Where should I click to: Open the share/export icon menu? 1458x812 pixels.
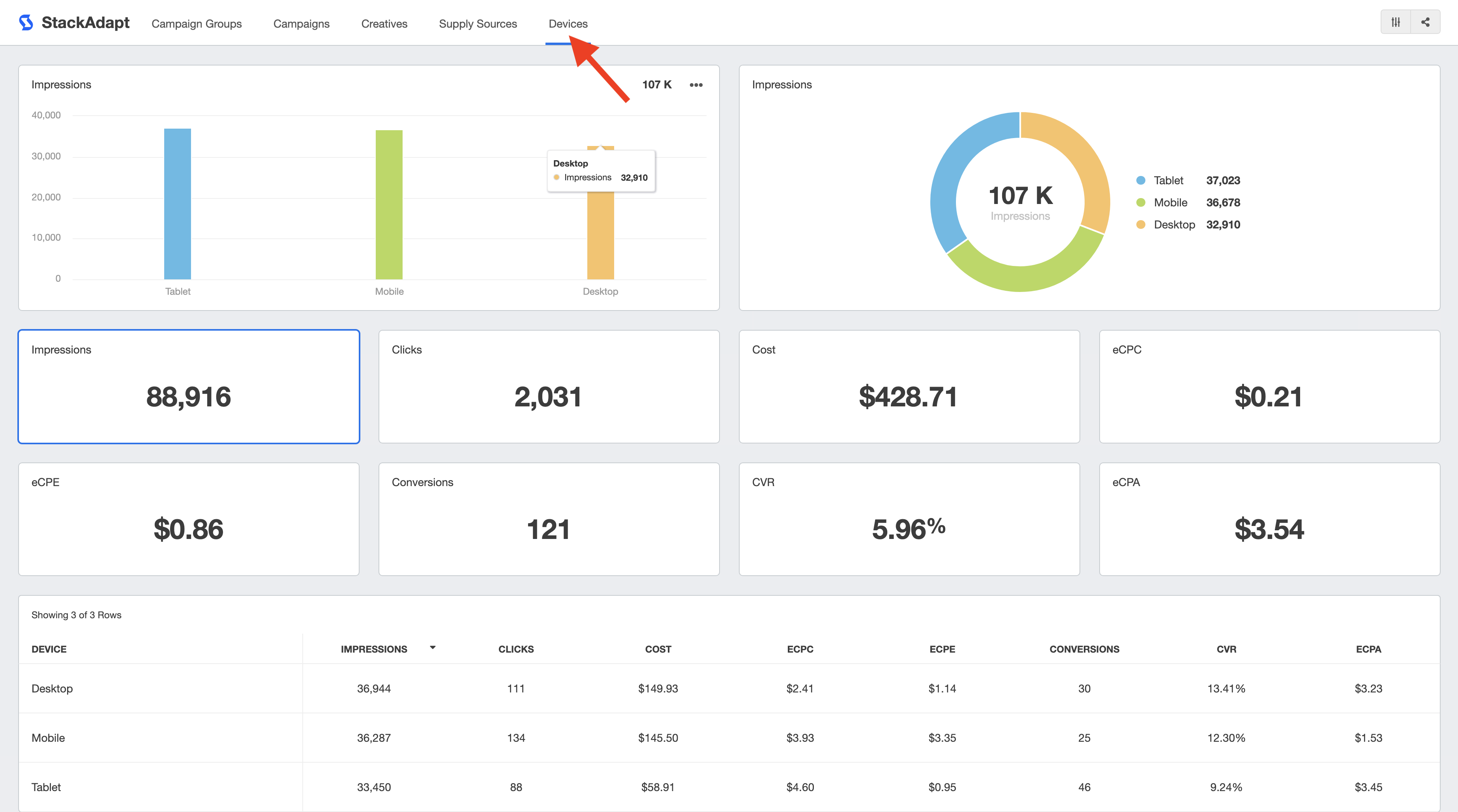coord(1425,22)
